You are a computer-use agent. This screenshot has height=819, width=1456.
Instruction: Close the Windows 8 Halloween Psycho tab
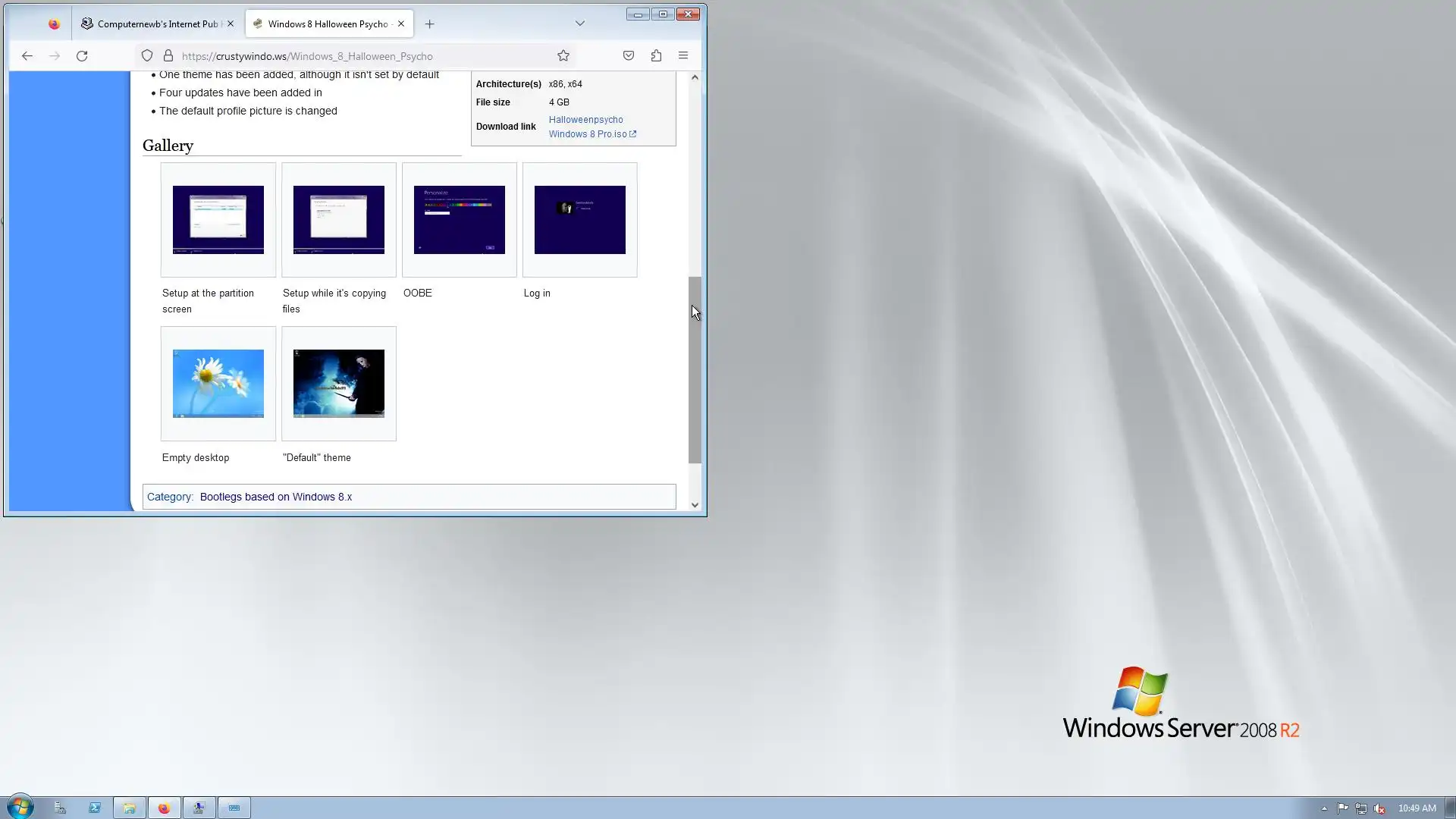[x=401, y=24]
